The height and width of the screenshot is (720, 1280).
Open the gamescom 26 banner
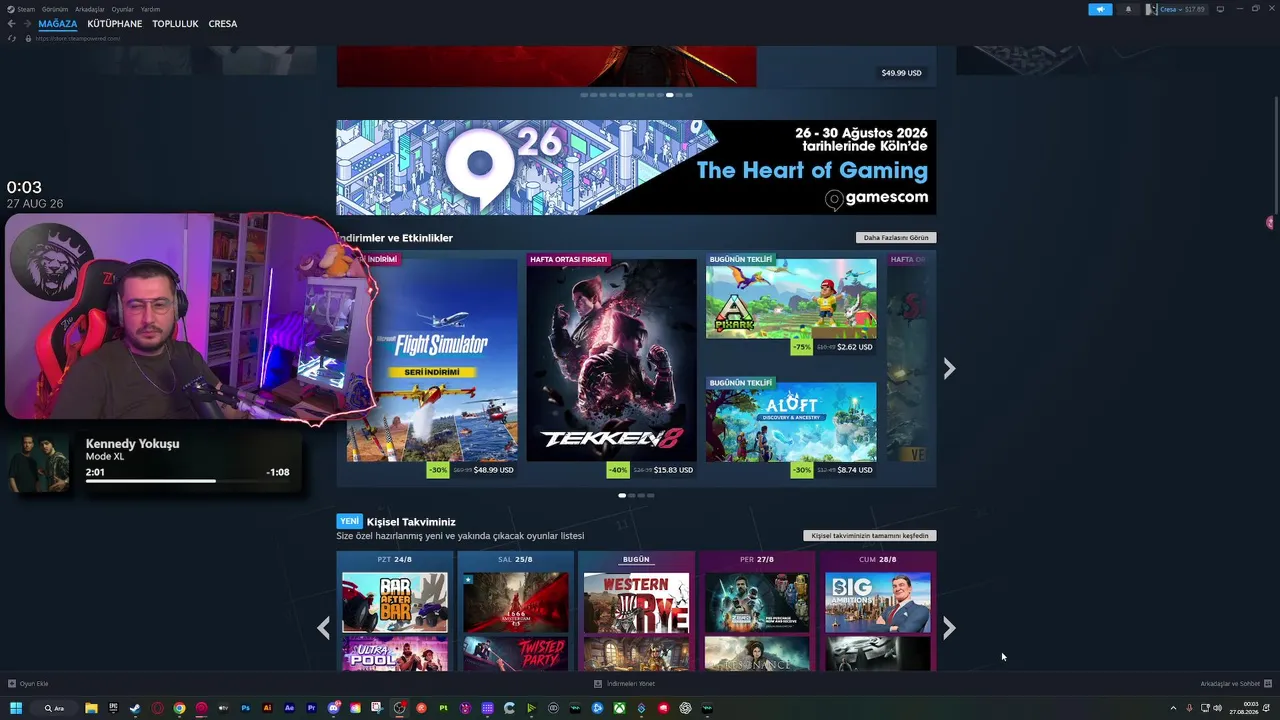(x=636, y=167)
